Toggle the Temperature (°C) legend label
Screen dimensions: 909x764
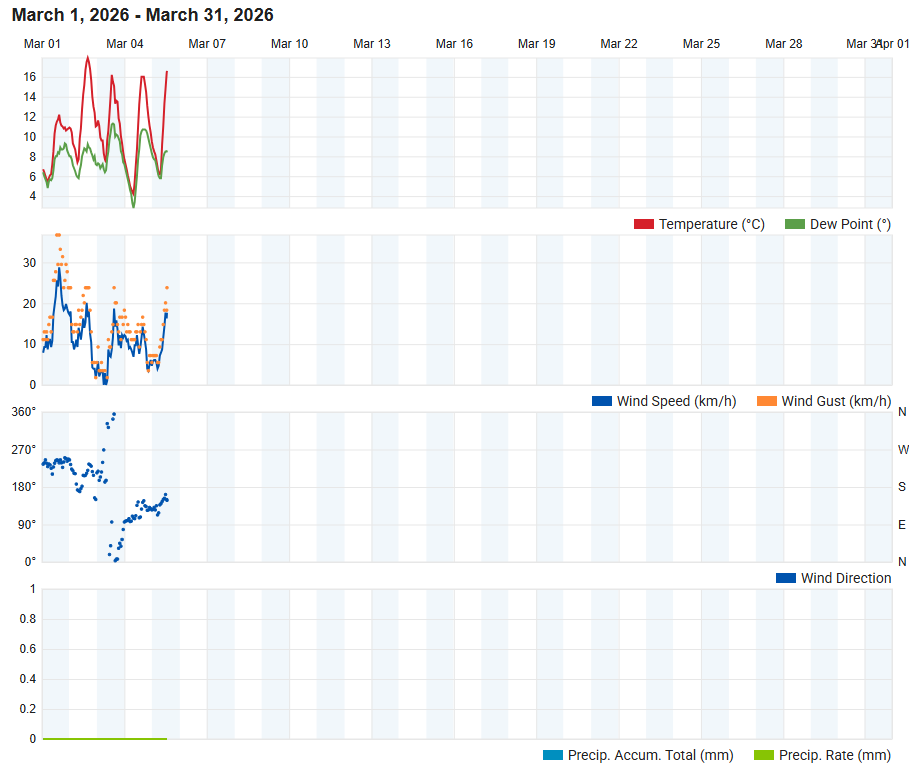pos(712,224)
